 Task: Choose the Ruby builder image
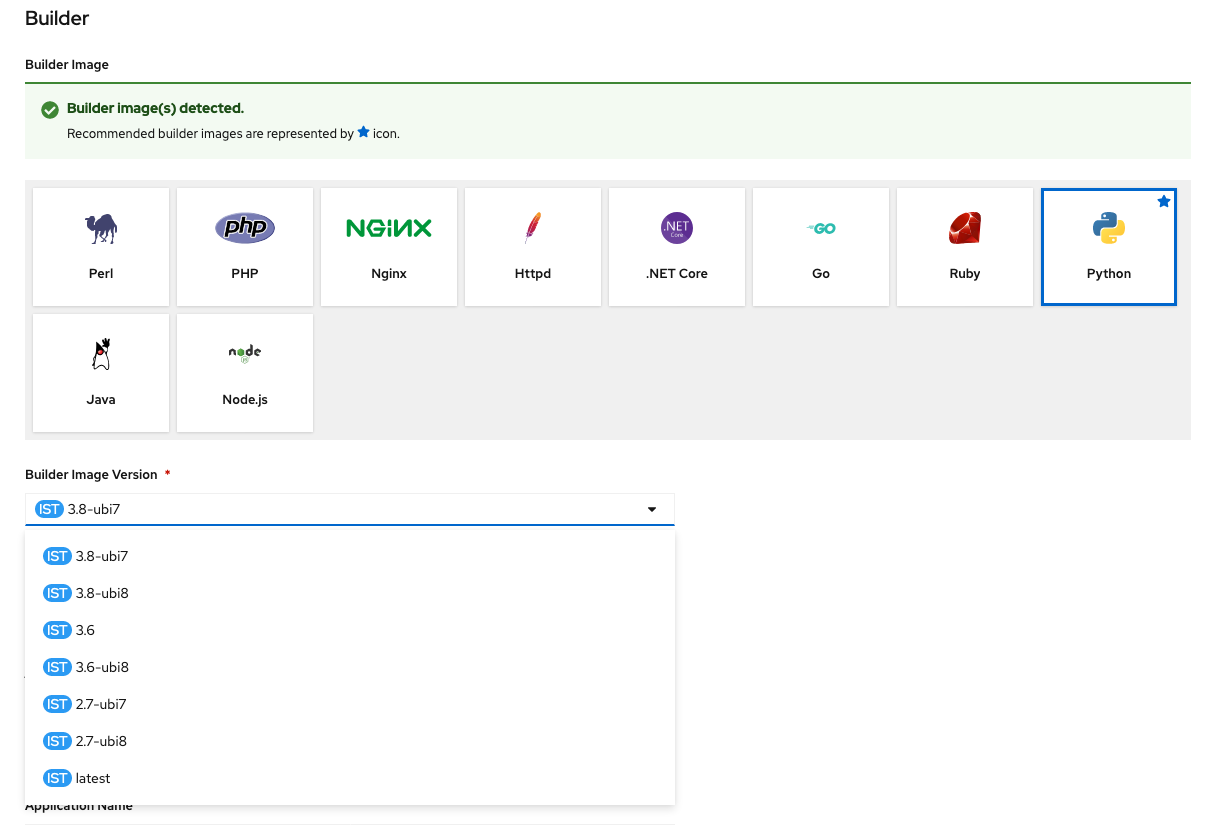coord(964,246)
